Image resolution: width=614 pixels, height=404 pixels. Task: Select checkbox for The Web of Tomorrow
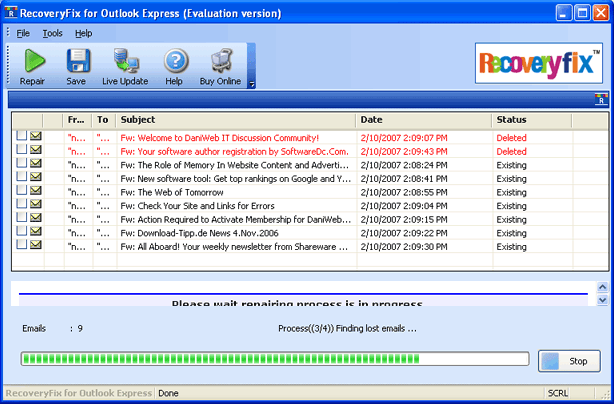click(x=22, y=190)
